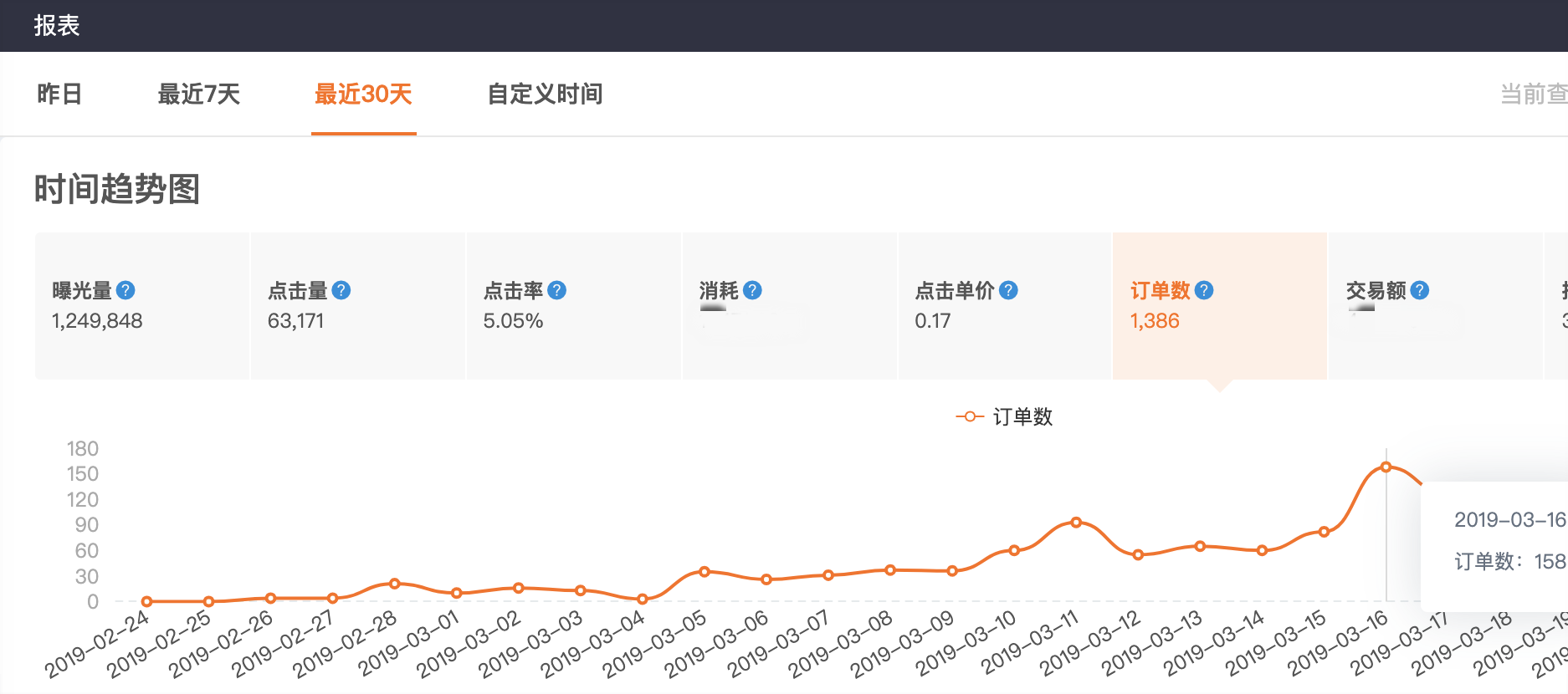1568x694 pixels.
Task: Click the help icon next to 点击率
Action: (557, 290)
